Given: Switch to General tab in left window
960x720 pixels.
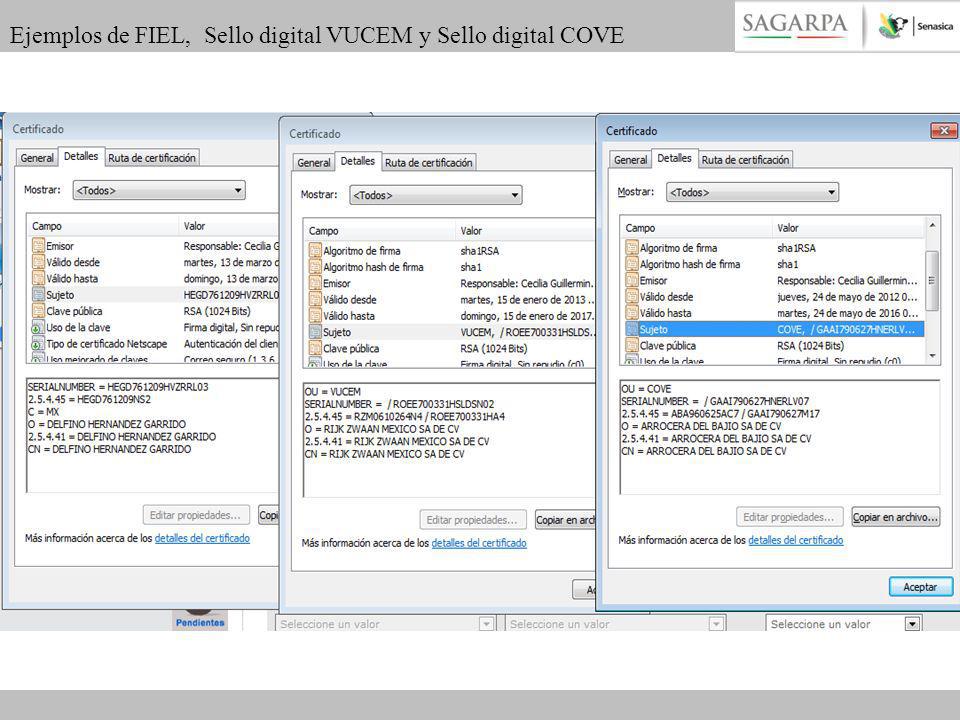Looking at the screenshot, I should click(37, 158).
